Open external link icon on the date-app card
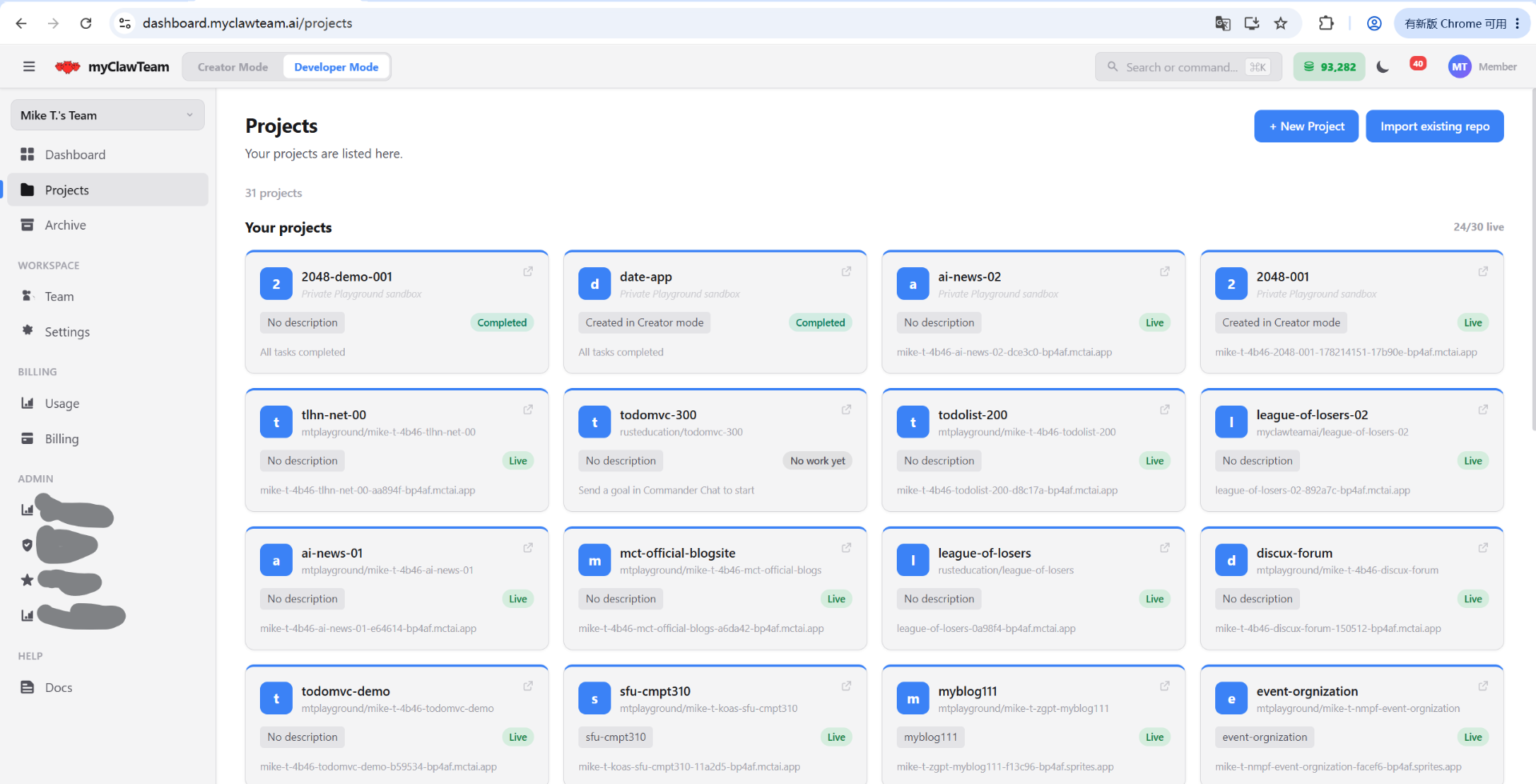The image size is (1536, 784). point(846,272)
